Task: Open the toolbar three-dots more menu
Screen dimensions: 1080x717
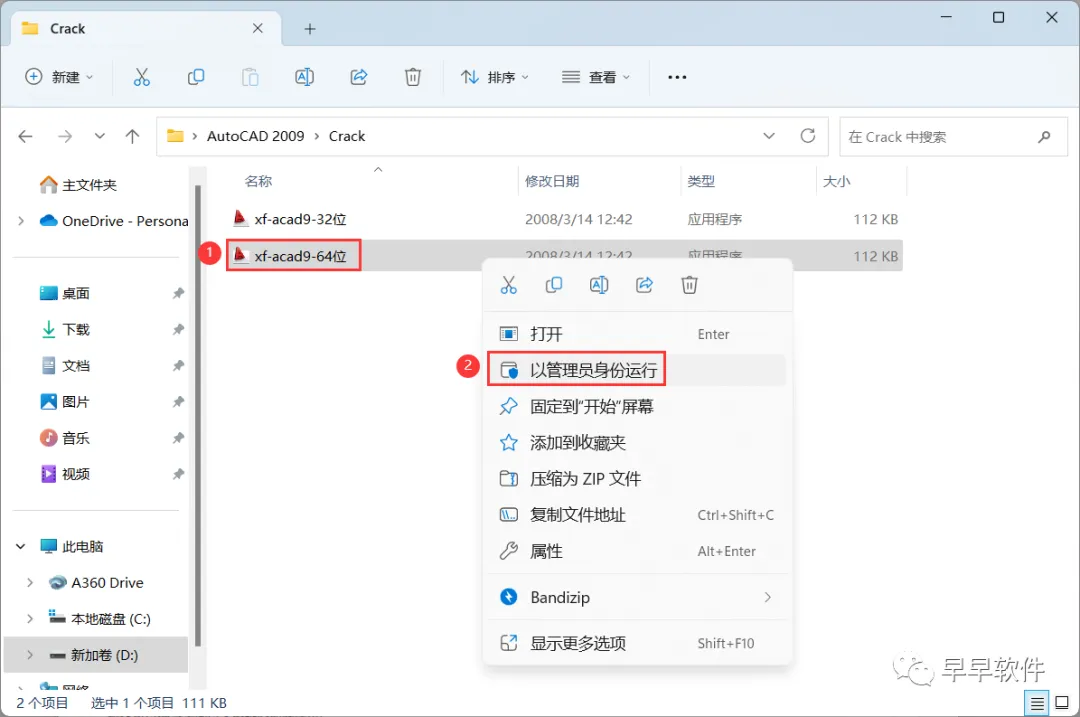Action: (677, 77)
